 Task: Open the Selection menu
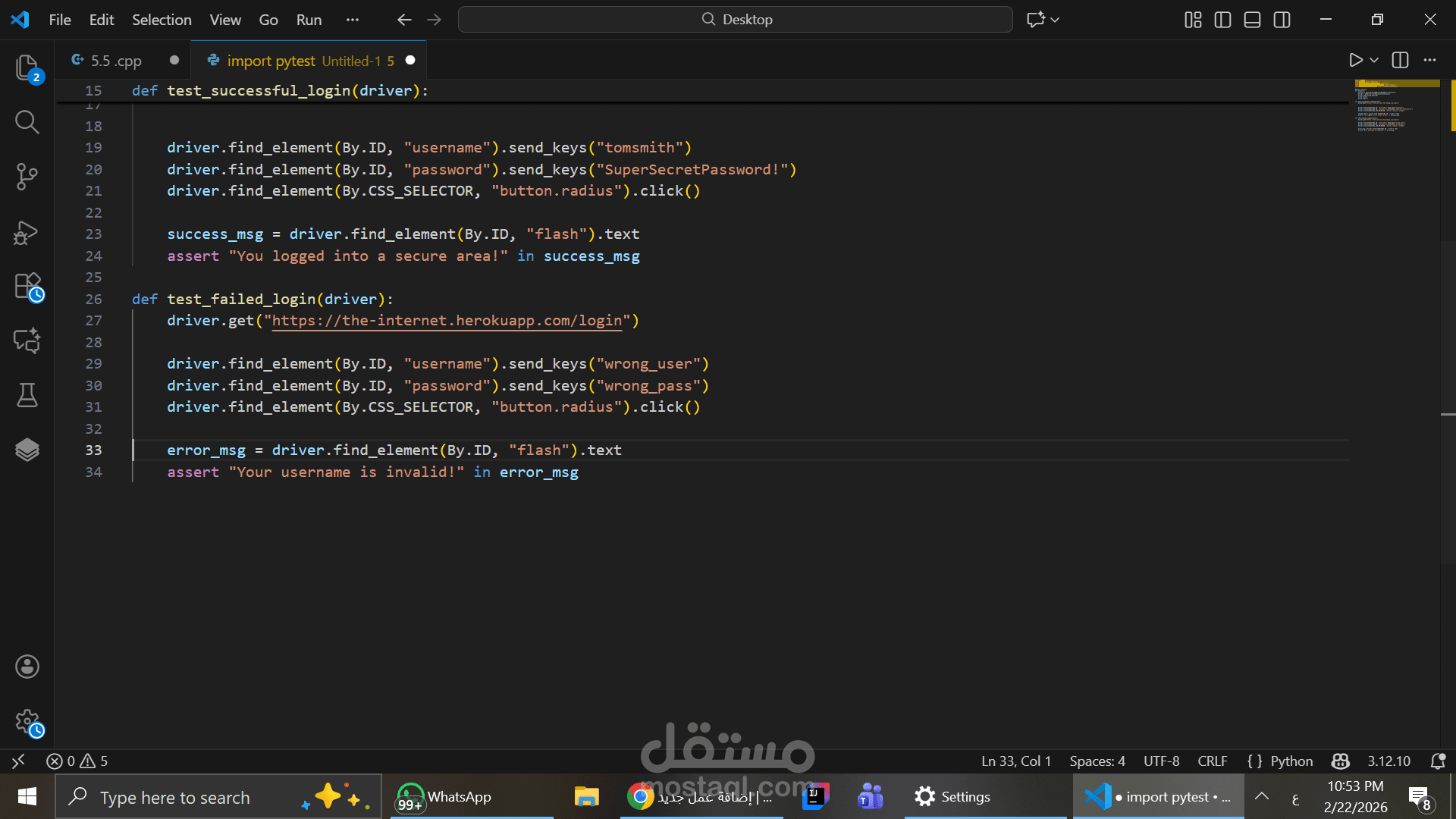[x=162, y=20]
